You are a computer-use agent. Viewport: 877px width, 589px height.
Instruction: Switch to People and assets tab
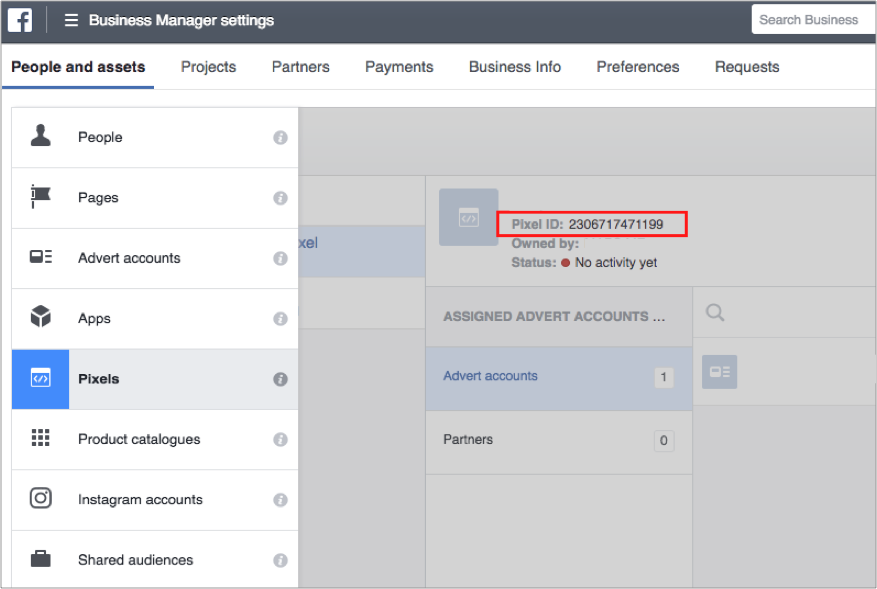(x=78, y=67)
